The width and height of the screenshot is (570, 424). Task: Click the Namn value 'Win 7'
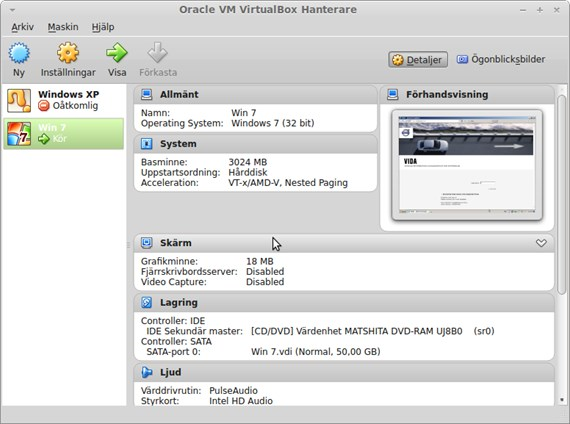(x=244, y=113)
